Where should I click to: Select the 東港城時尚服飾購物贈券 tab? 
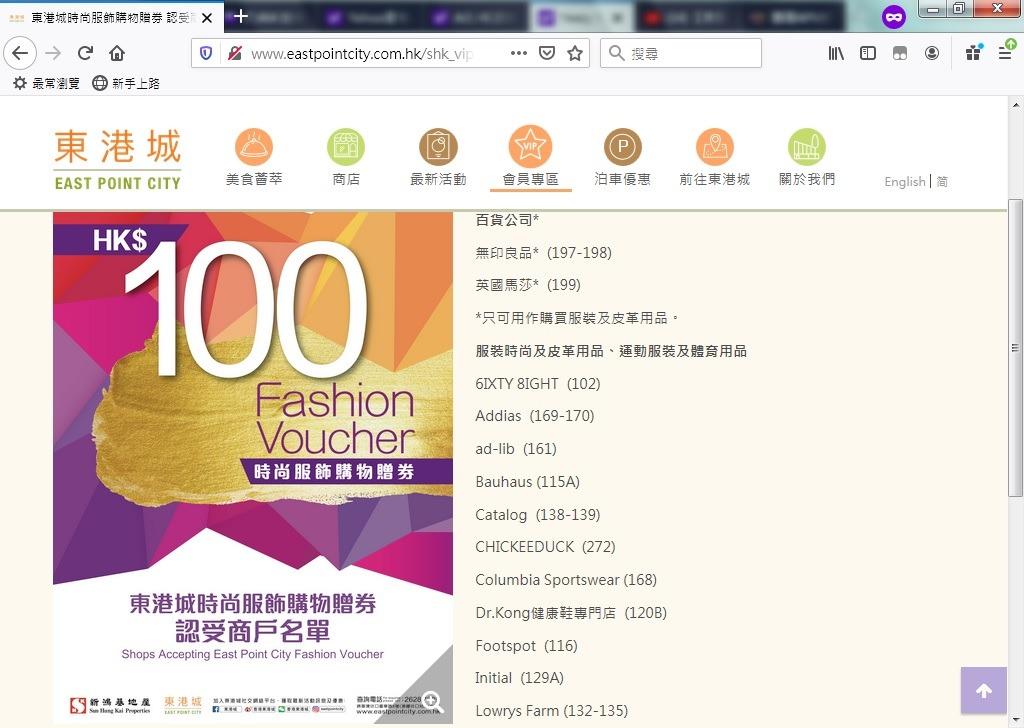tap(111, 18)
